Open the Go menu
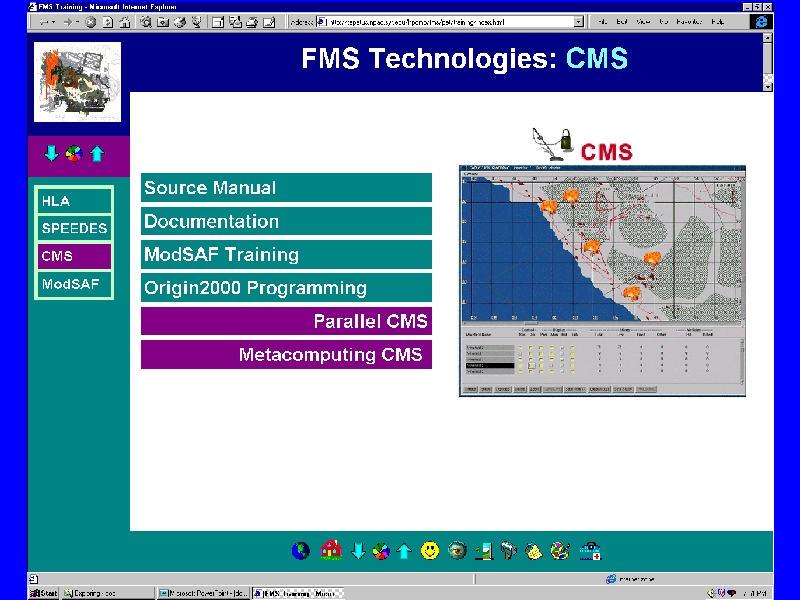This screenshot has height=600, width=800. point(663,22)
